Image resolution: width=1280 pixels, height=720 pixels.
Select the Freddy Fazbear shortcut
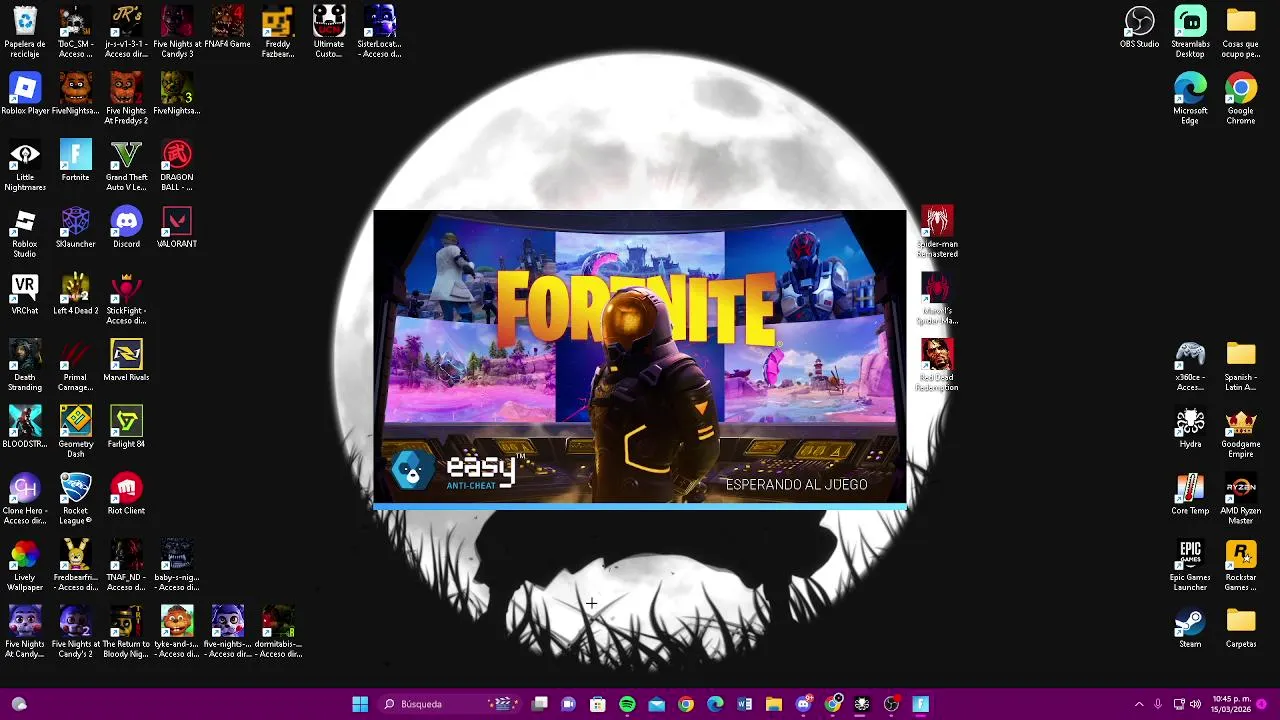278,31
